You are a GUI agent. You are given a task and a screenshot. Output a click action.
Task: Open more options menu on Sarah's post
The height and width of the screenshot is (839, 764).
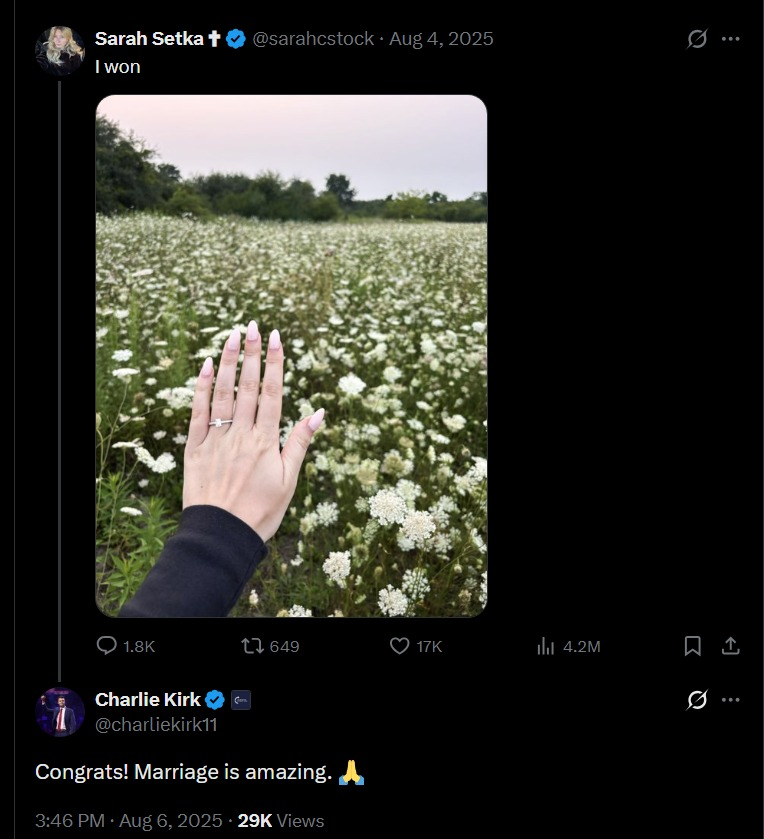pyautogui.click(x=731, y=39)
